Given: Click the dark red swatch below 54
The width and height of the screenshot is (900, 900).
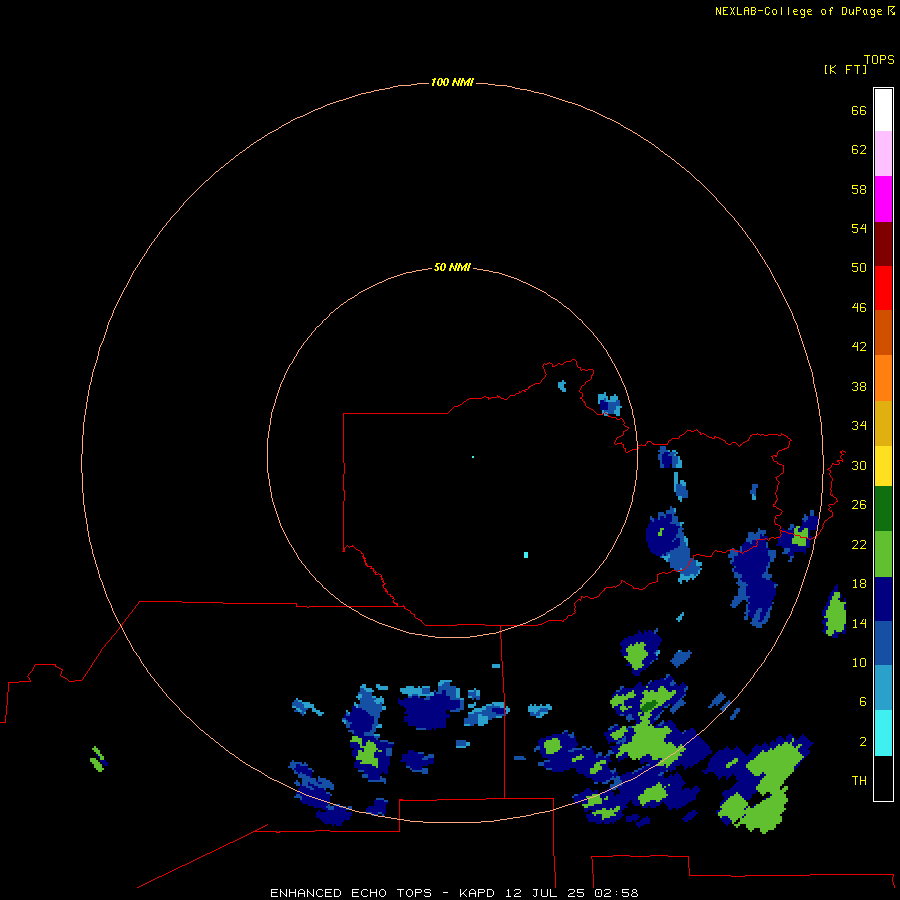Looking at the screenshot, I should click(x=883, y=243).
